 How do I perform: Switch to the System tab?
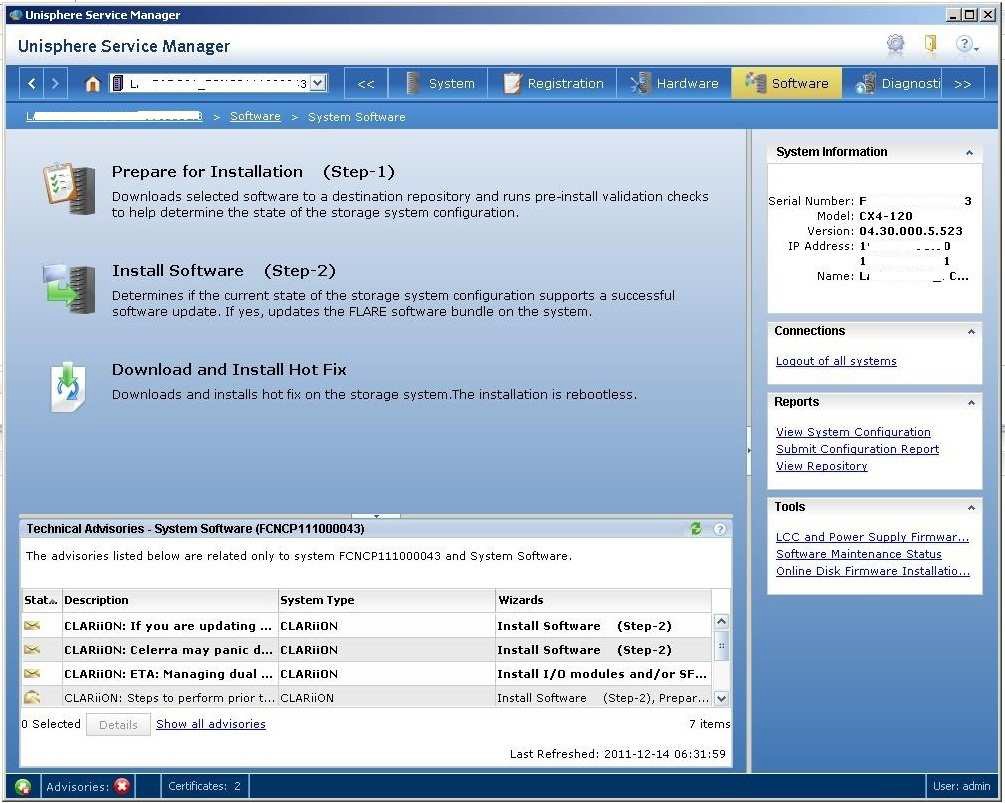[x=440, y=83]
